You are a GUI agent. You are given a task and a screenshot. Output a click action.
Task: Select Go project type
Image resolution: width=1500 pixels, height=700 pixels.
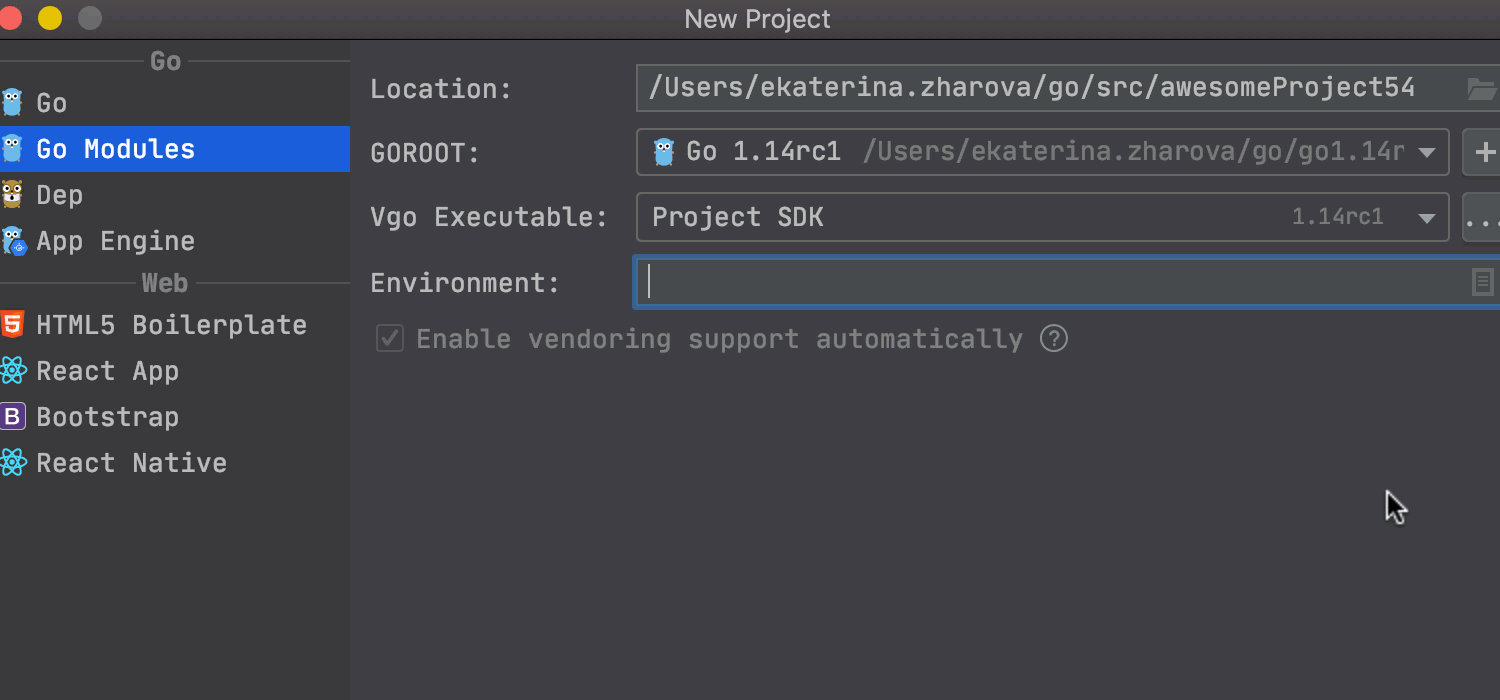[175, 102]
